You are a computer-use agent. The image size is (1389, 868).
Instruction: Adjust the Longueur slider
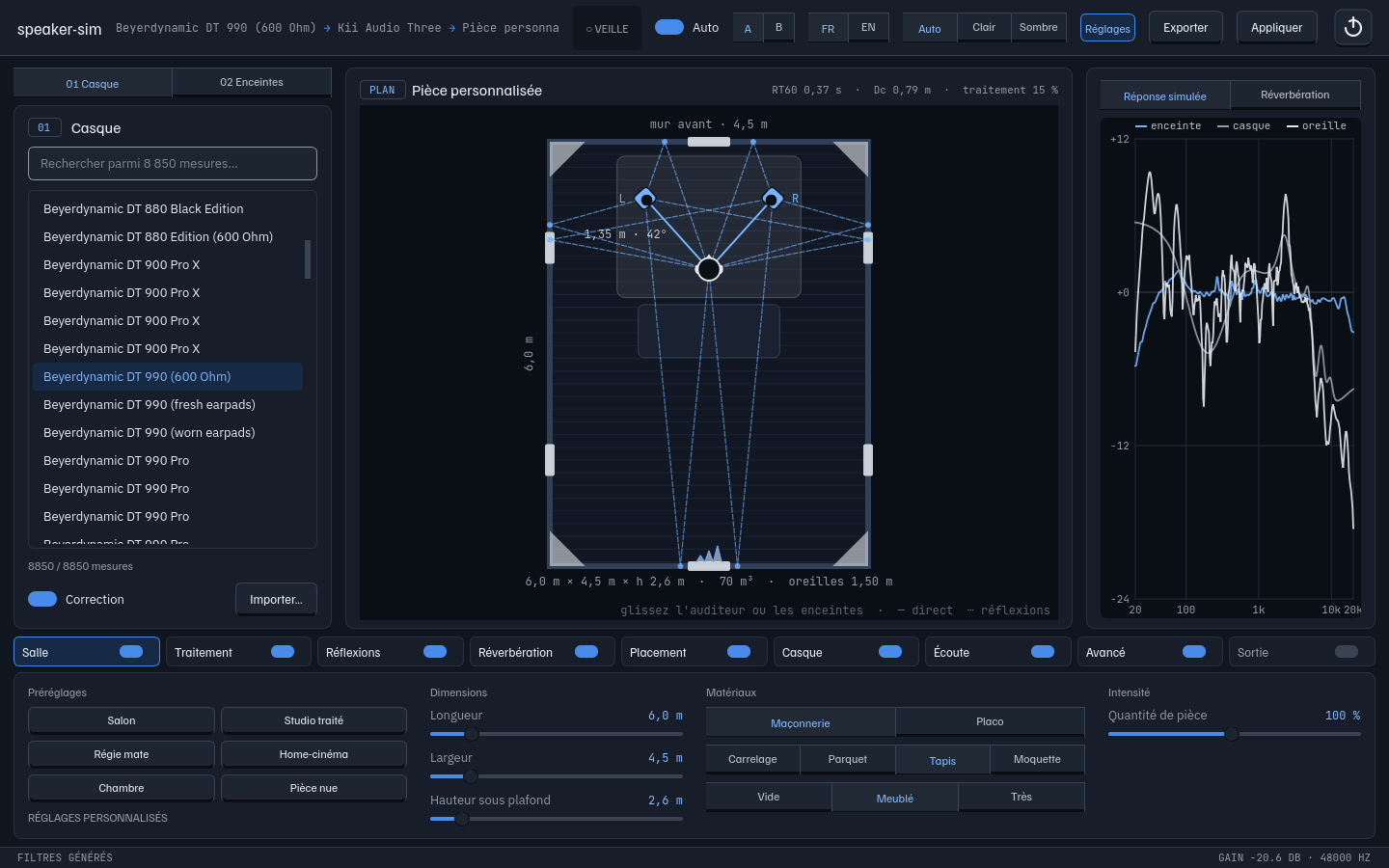click(x=557, y=734)
